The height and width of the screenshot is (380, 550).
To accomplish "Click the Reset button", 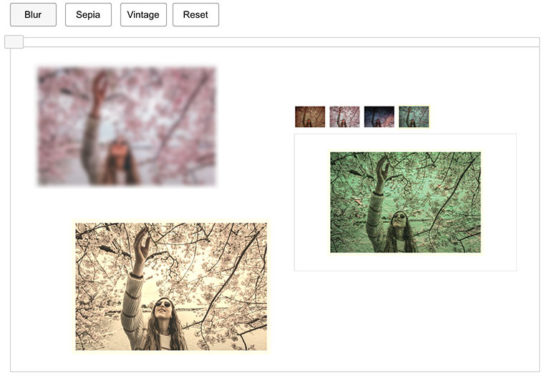I will [x=196, y=15].
